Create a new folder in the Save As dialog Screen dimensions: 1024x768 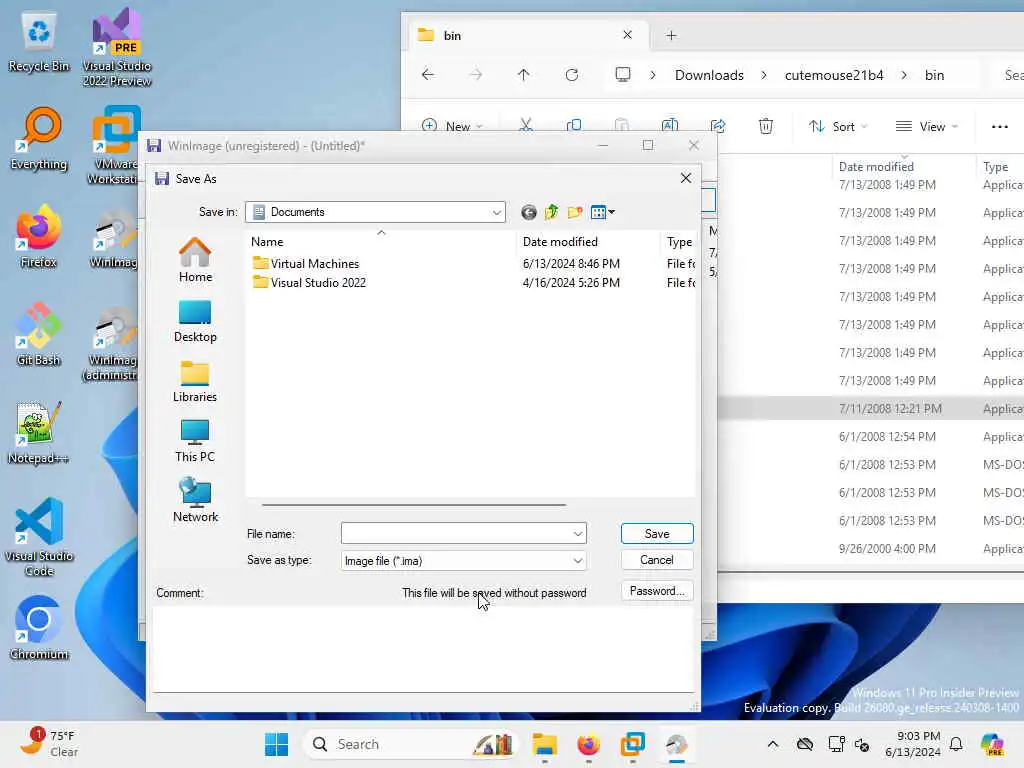(575, 212)
